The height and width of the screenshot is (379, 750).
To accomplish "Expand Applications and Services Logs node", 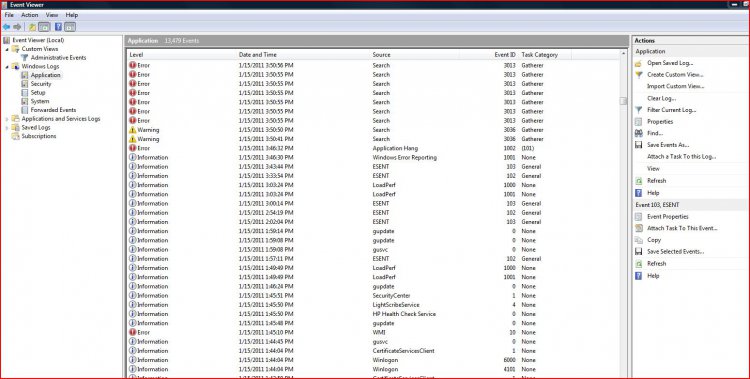I will pos(7,119).
